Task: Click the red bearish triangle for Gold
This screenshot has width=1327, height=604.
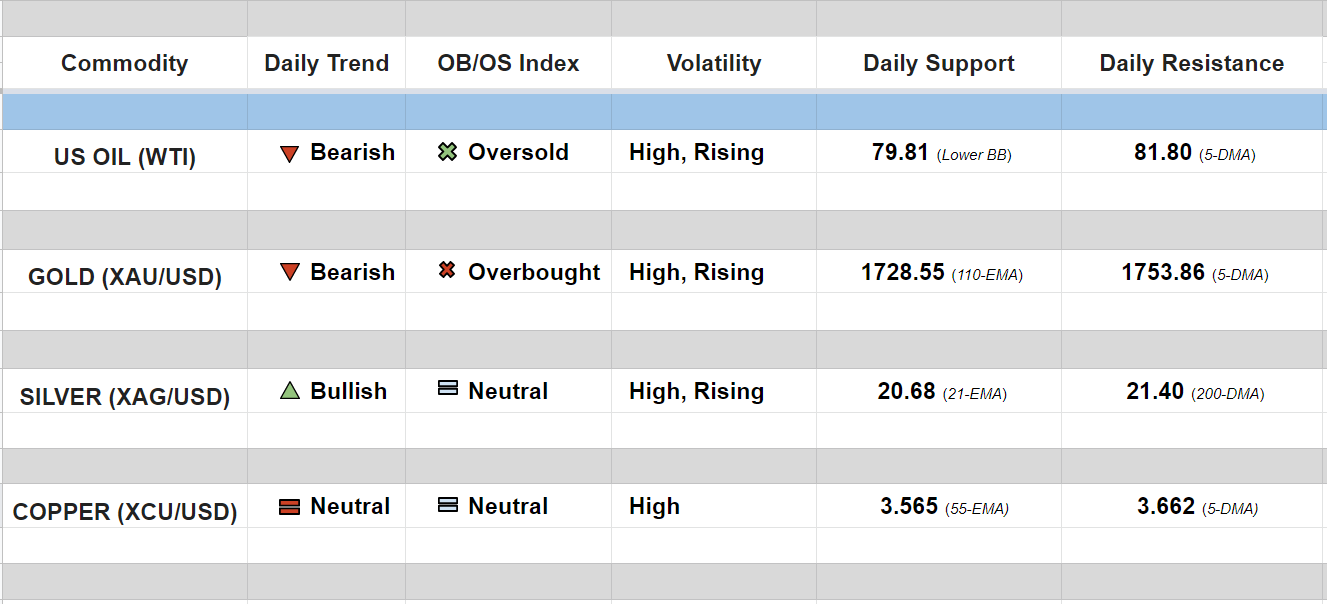Action: 290,272
